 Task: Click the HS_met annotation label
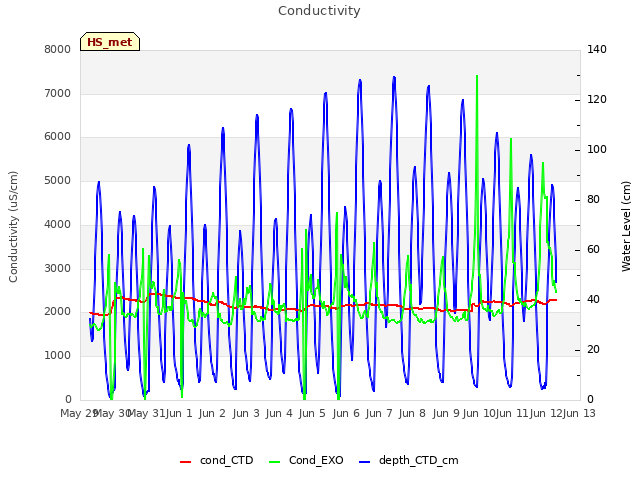[110, 42]
